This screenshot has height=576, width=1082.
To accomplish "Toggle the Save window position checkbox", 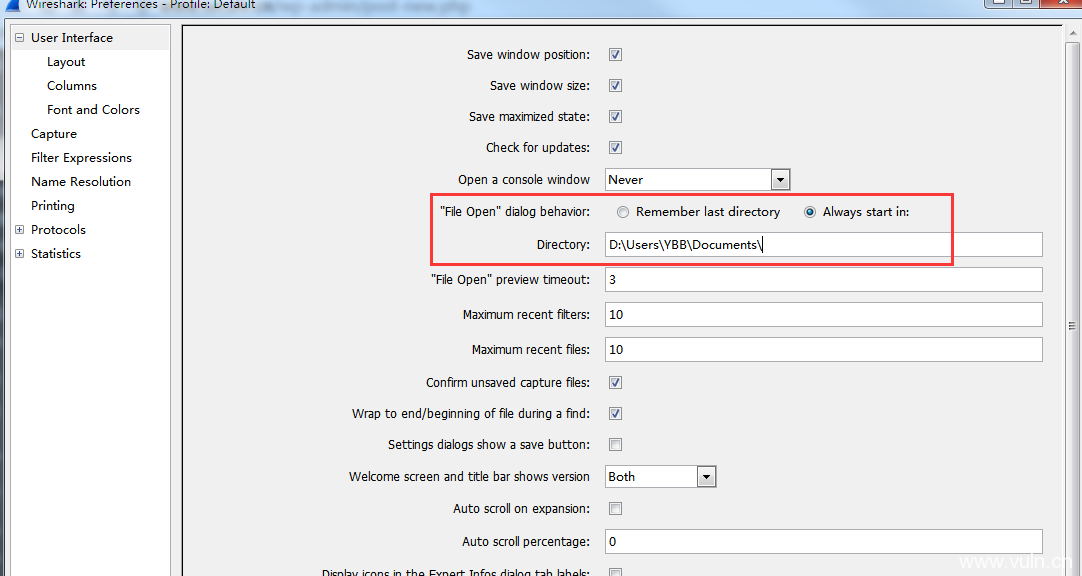I will click(616, 54).
